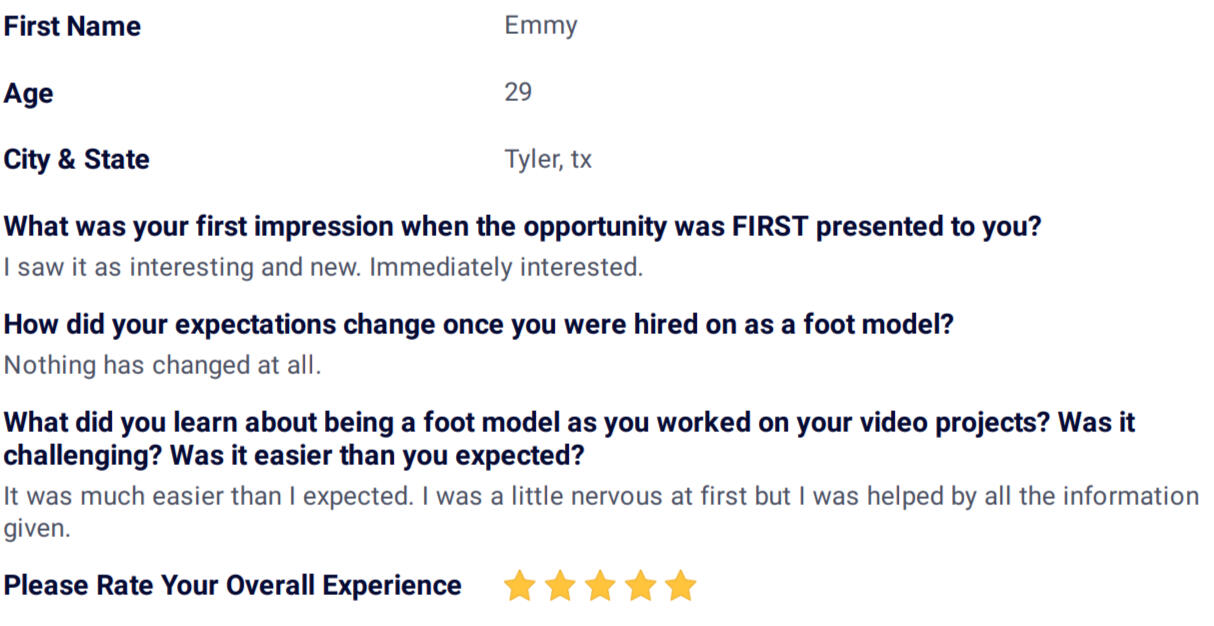
Task: Click the name value Emmy
Action: point(541,27)
